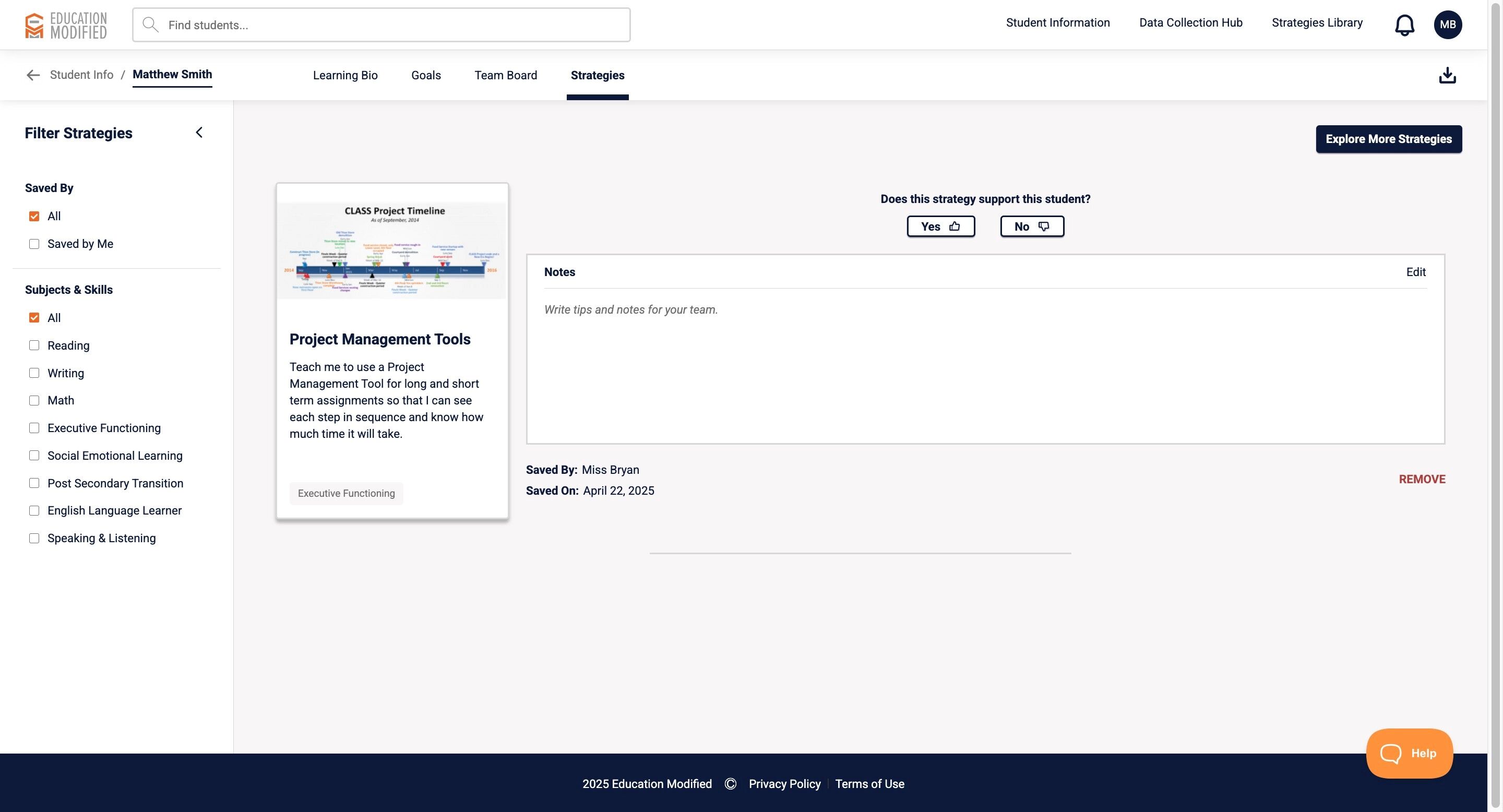Switch to the Learning Bio tab
This screenshot has height=812, width=1503.
coord(345,75)
